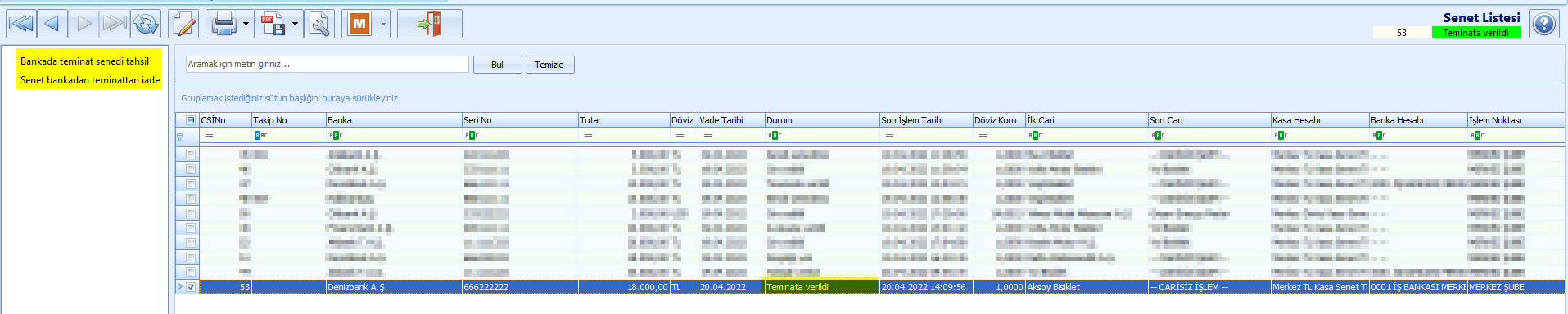Select the 20.04.2022 14:09:56 cell
1568x314 pixels.
point(926,287)
